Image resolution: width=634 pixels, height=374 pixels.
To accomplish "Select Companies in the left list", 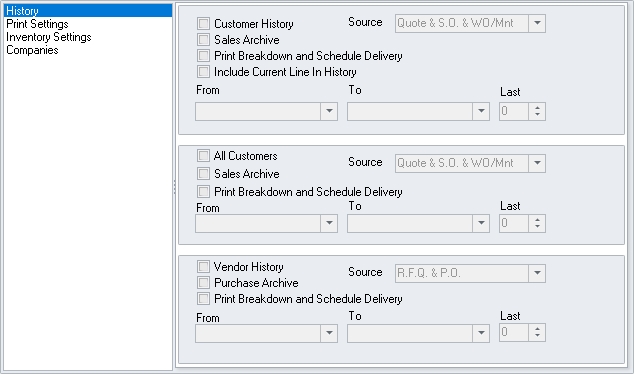I will pyautogui.click(x=32, y=50).
